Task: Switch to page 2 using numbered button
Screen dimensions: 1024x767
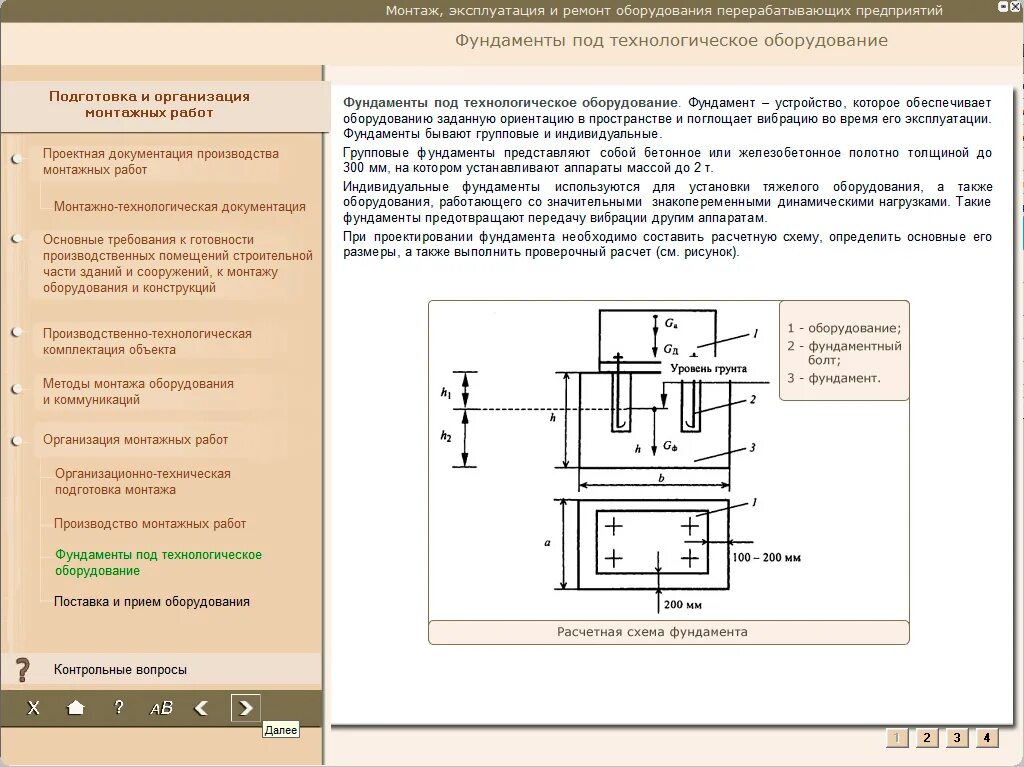Action: [x=926, y=737]
